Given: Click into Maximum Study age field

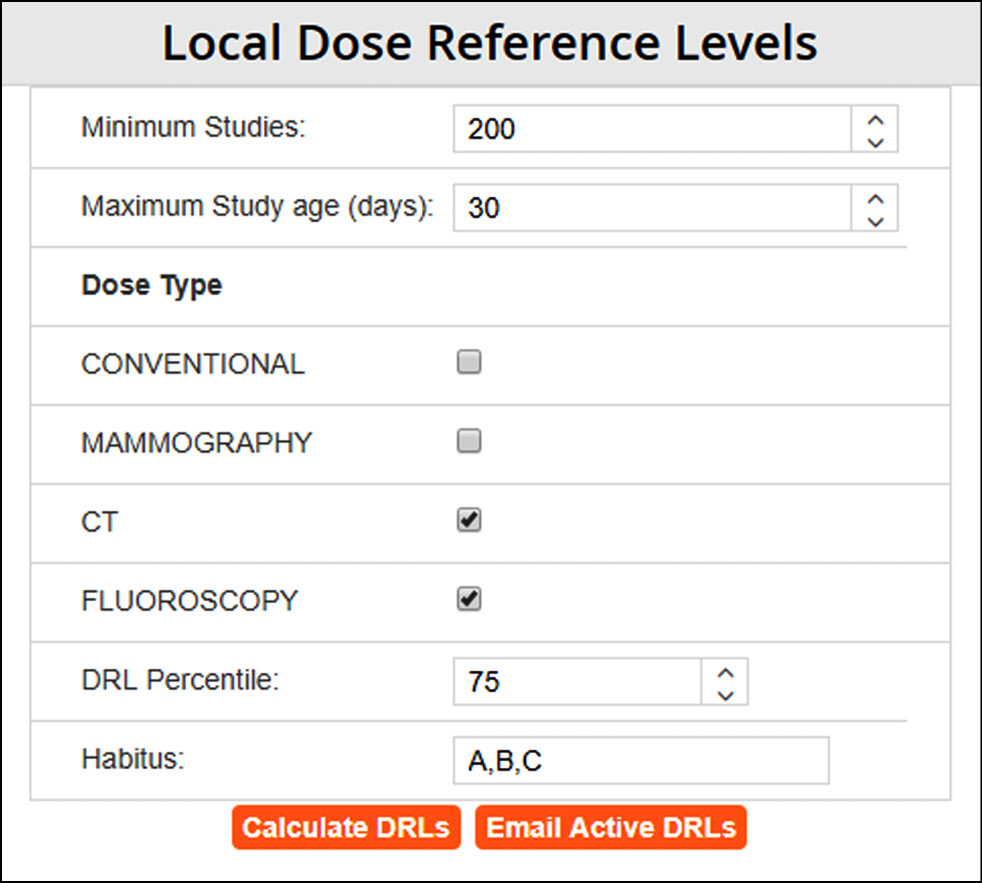Looking at the screenshot, I should (x=651, y=209).
